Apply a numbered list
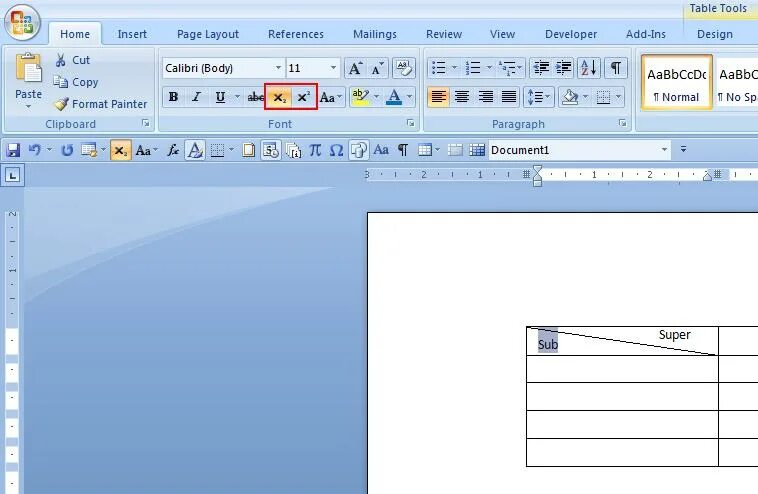This screenshot has width=758, height=494. coord(473,68)
